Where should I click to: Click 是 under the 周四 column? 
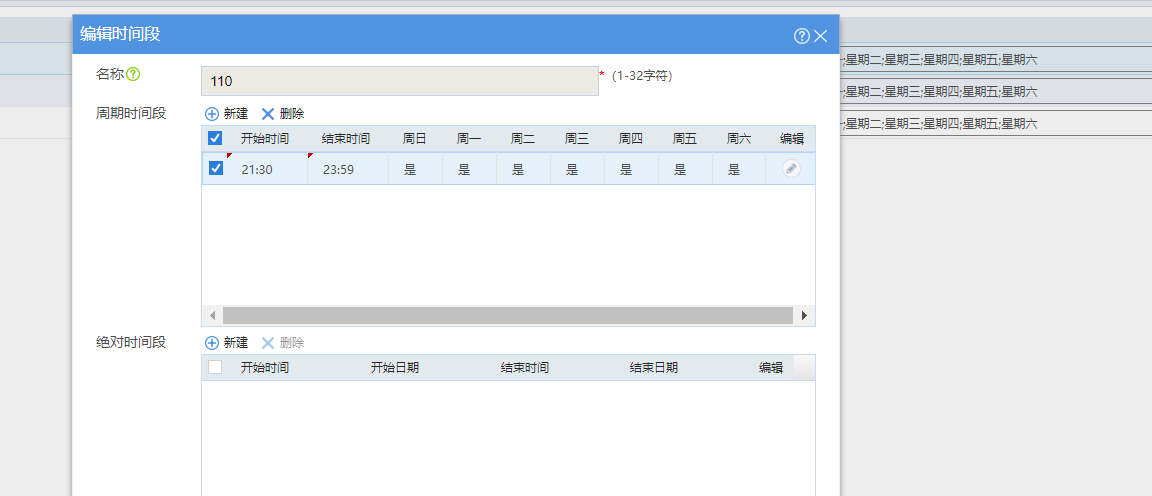[626, 170]
